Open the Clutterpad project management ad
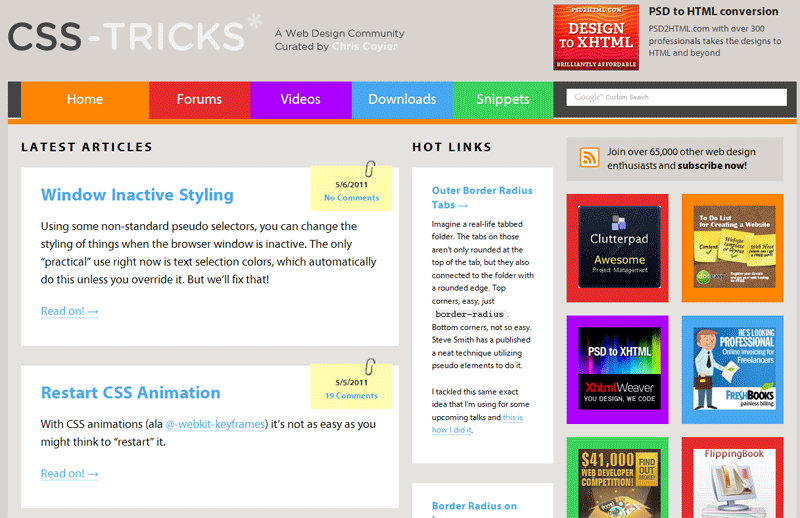This screenshot has width=800, height=518. tap(619, 248)
